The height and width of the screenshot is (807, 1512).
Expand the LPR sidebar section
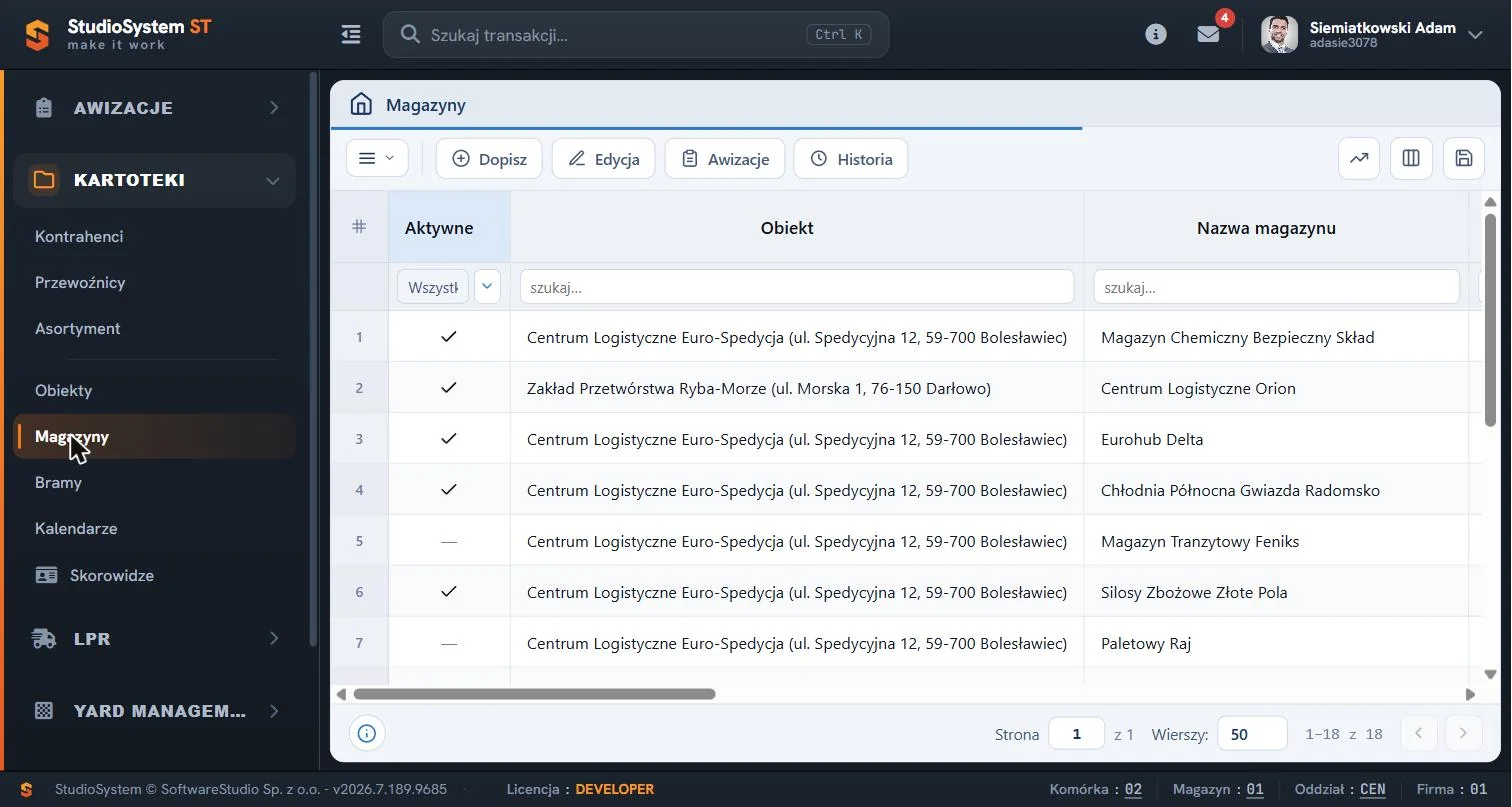click(274, 638)
